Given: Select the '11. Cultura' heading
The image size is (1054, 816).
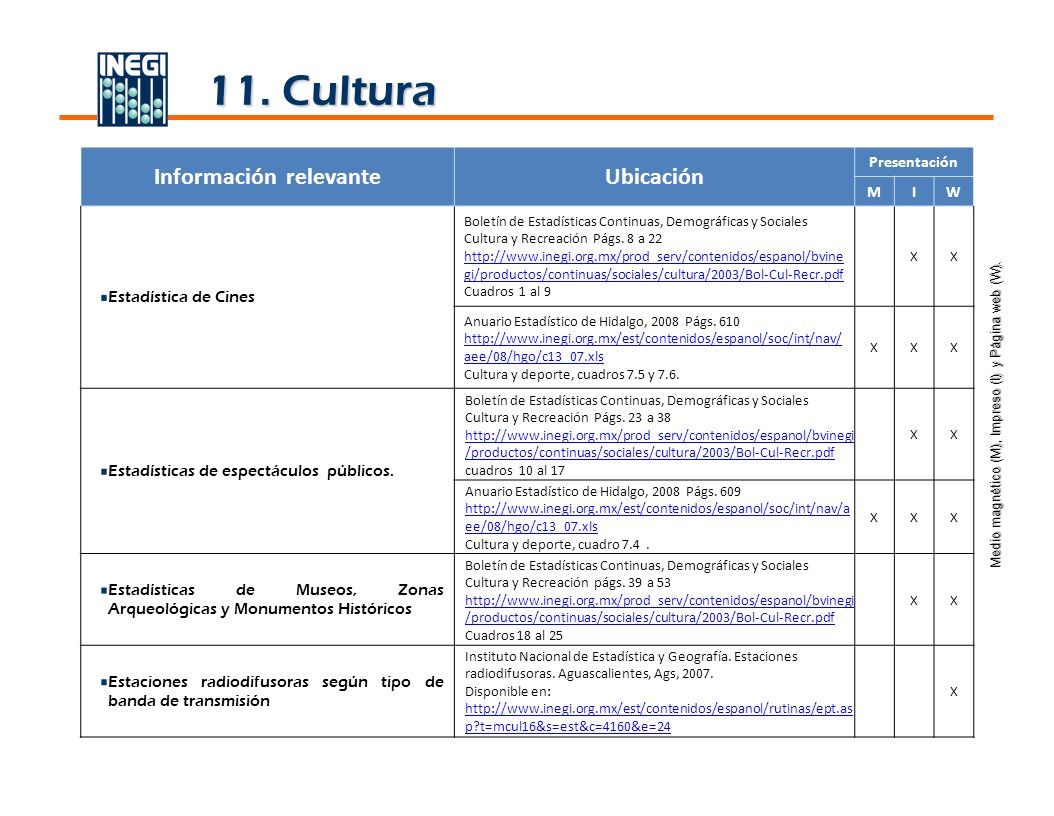Looking at the screenshot, I should (x=323, y=91).
